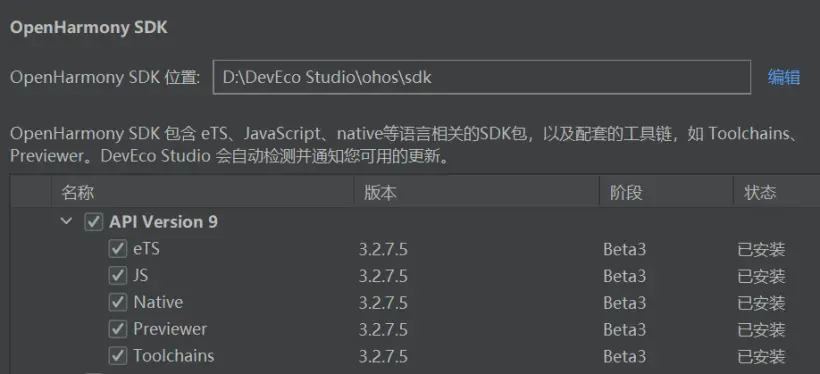Click Beta3 stage in Previewer row

point(624,330)
